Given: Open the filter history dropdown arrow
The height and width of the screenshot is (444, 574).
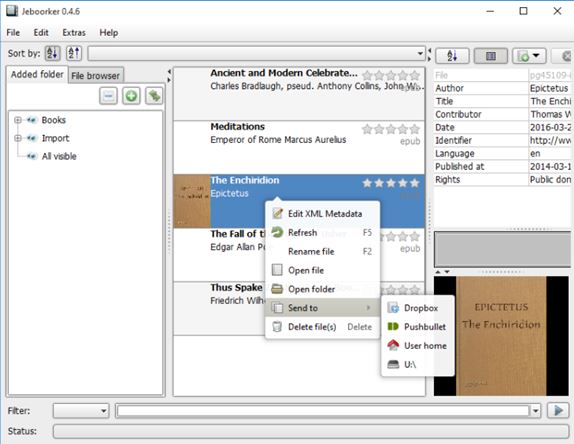Looking at the screenshot, I should pyautogui.click(x=536, y=411).
